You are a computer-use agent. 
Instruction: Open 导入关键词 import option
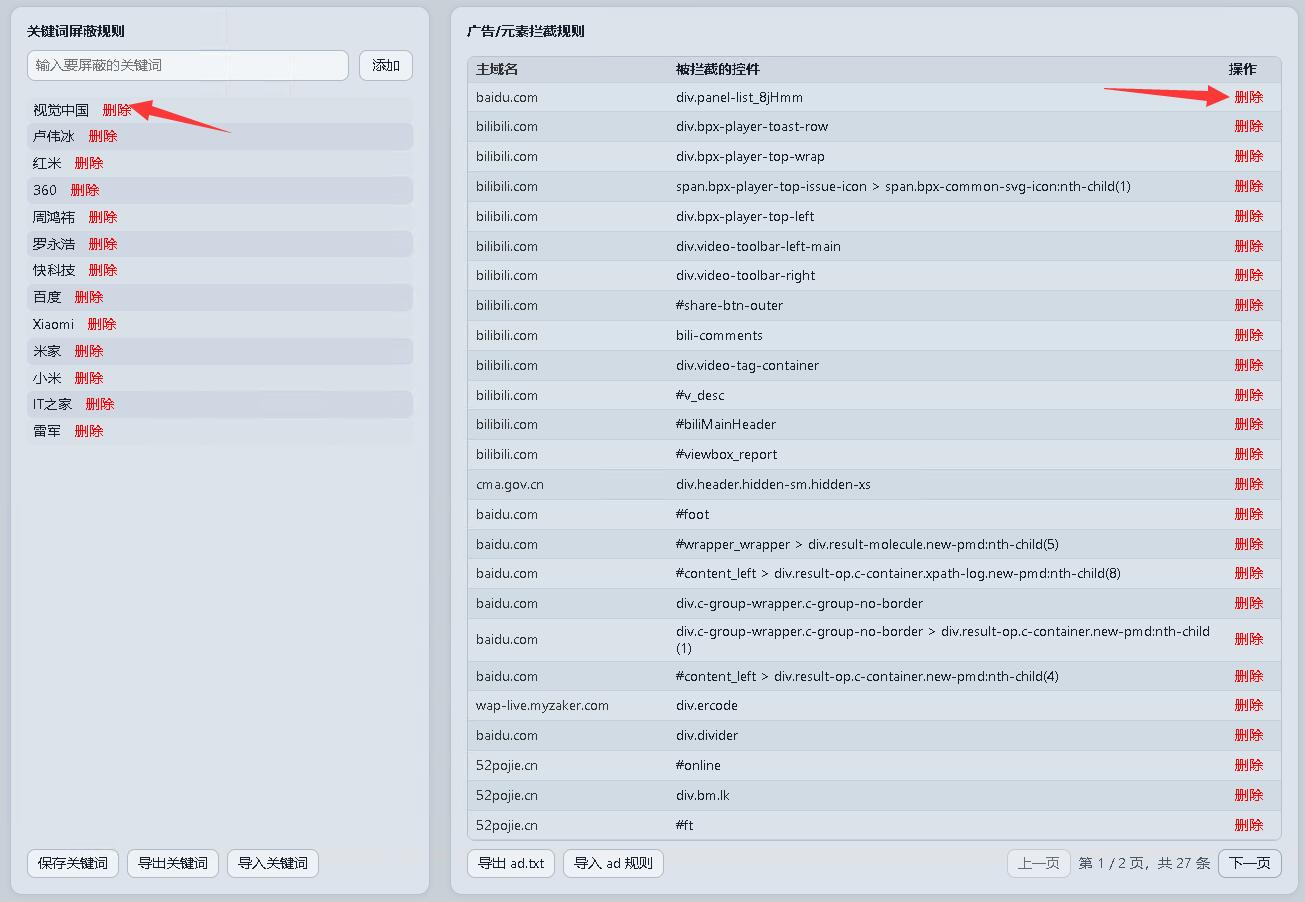pyautogui.click(x=273, y=863)
